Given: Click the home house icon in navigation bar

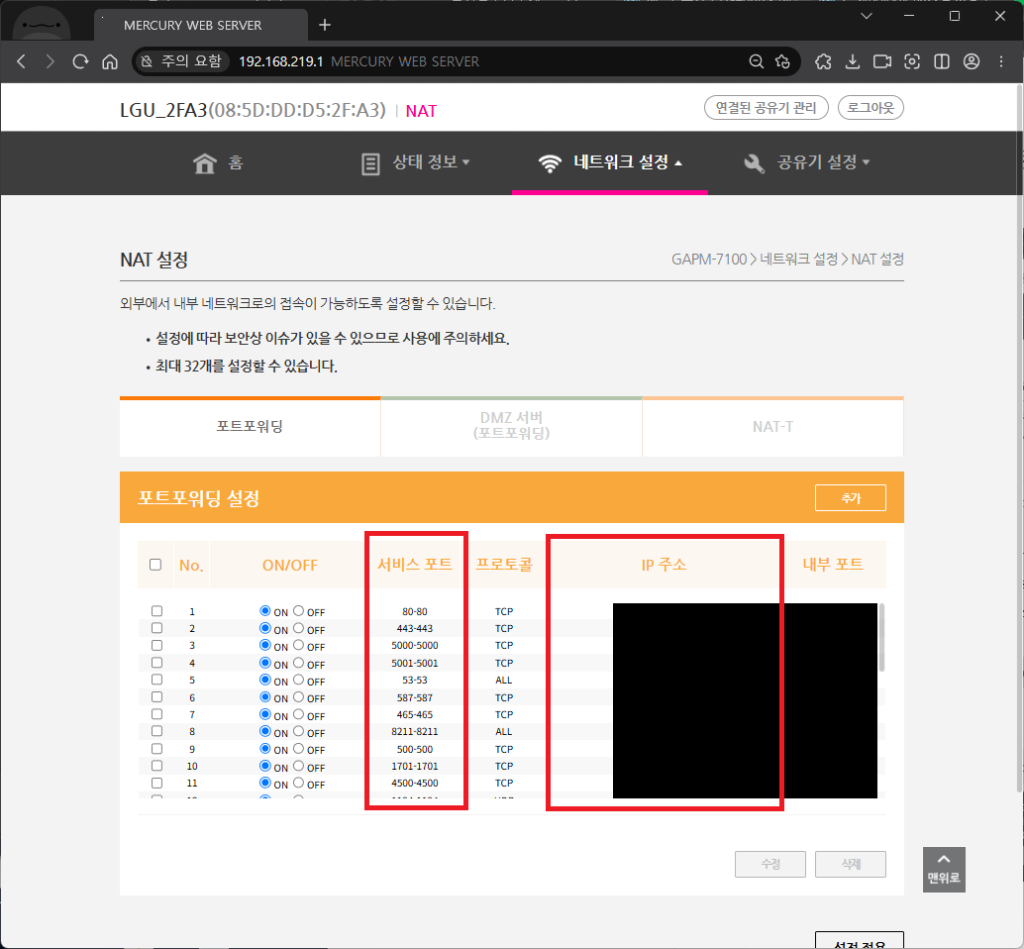Looking at the screenshot, I should click(204, 163).
